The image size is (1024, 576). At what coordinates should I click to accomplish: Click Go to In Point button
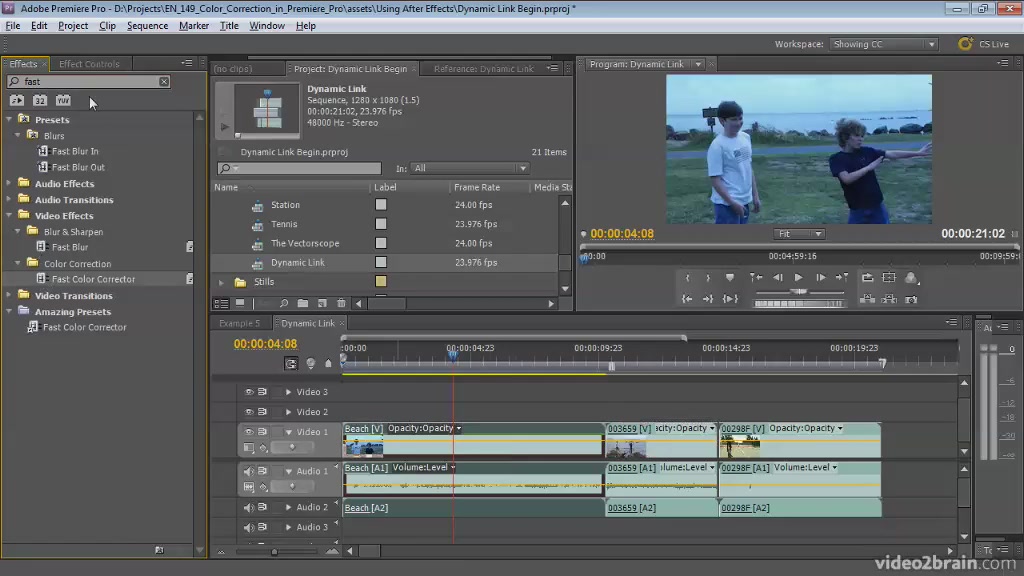(687, 298)
